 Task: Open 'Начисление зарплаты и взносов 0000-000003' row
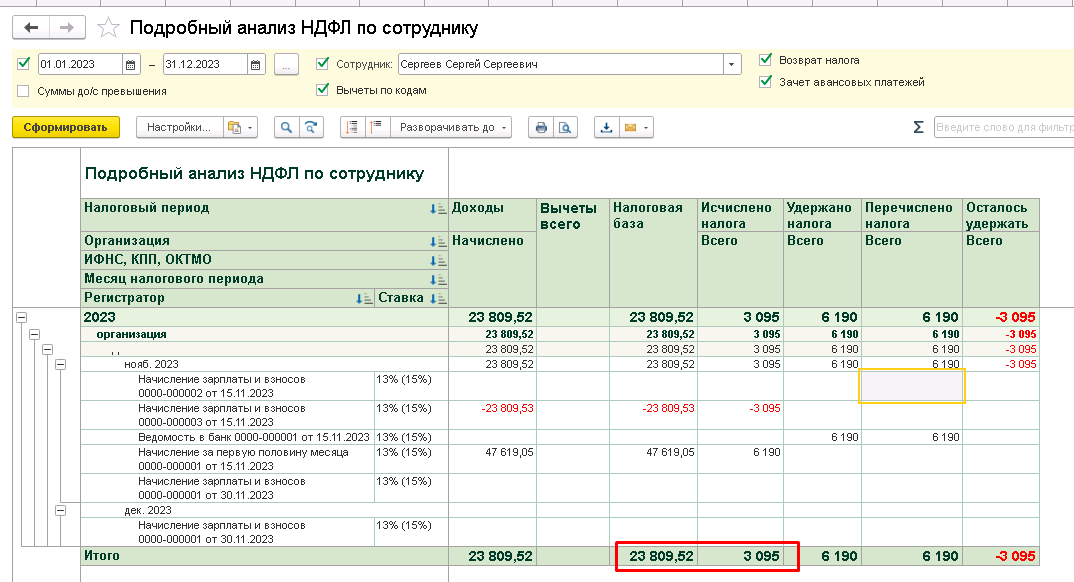(x=221, y=415)
